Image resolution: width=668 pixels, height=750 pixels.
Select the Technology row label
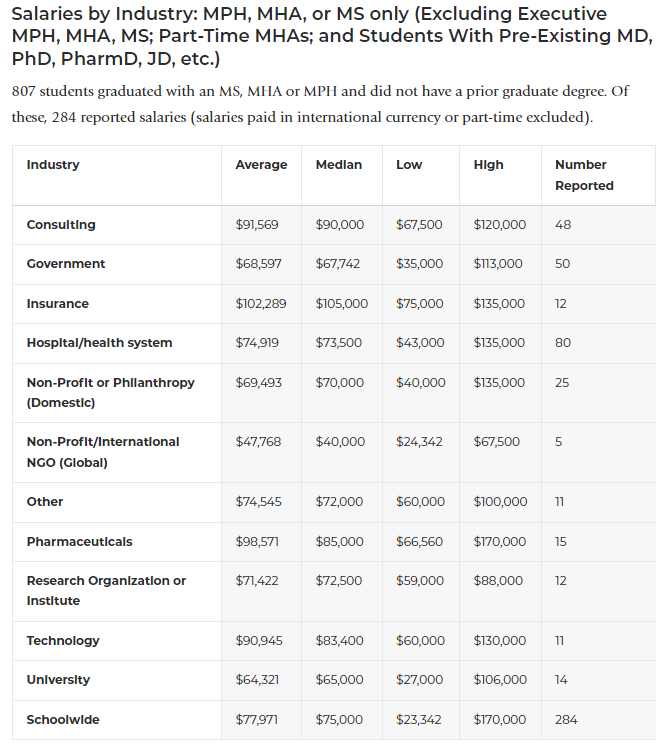pyautogui.click(x=63, y=641)
